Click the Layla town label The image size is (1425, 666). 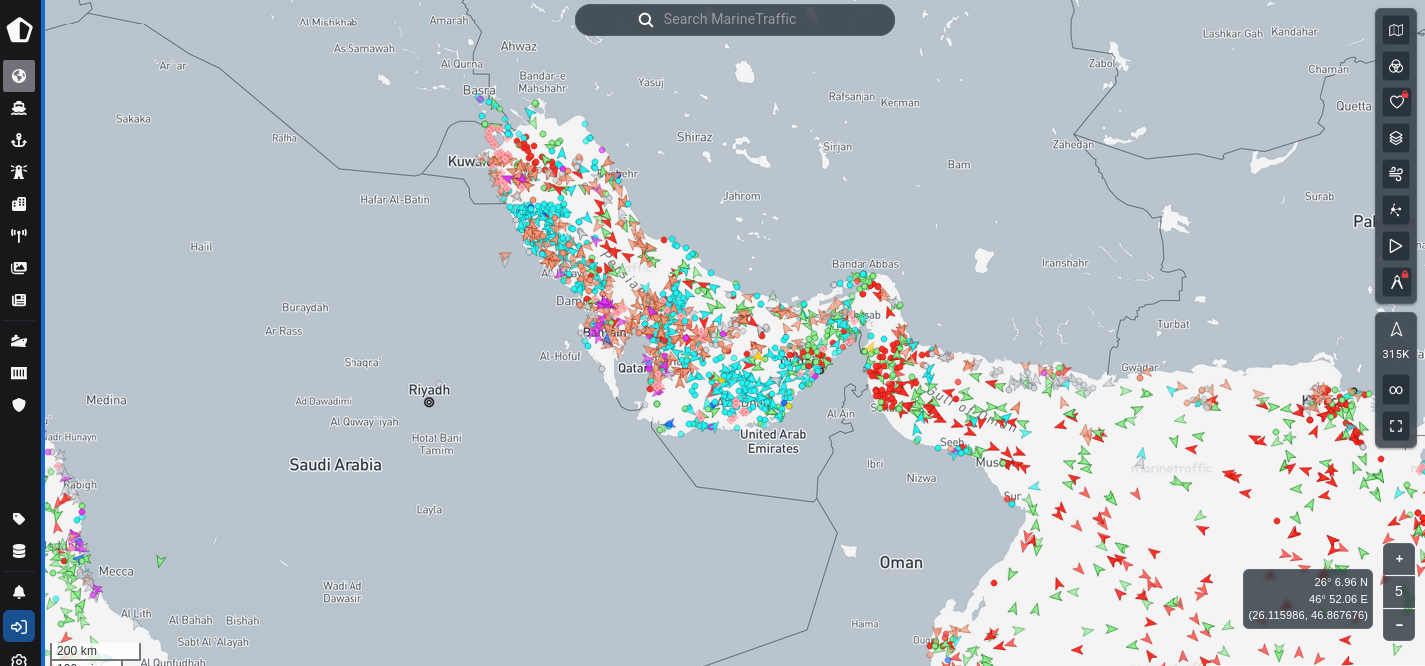pyautogui.click(x=429, y=510)
